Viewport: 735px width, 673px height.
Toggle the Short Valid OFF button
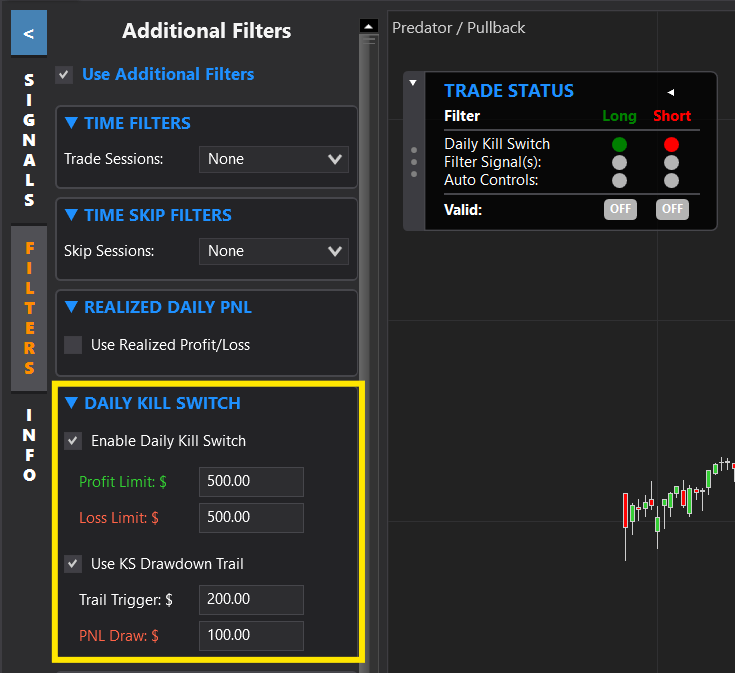point(672,209)
